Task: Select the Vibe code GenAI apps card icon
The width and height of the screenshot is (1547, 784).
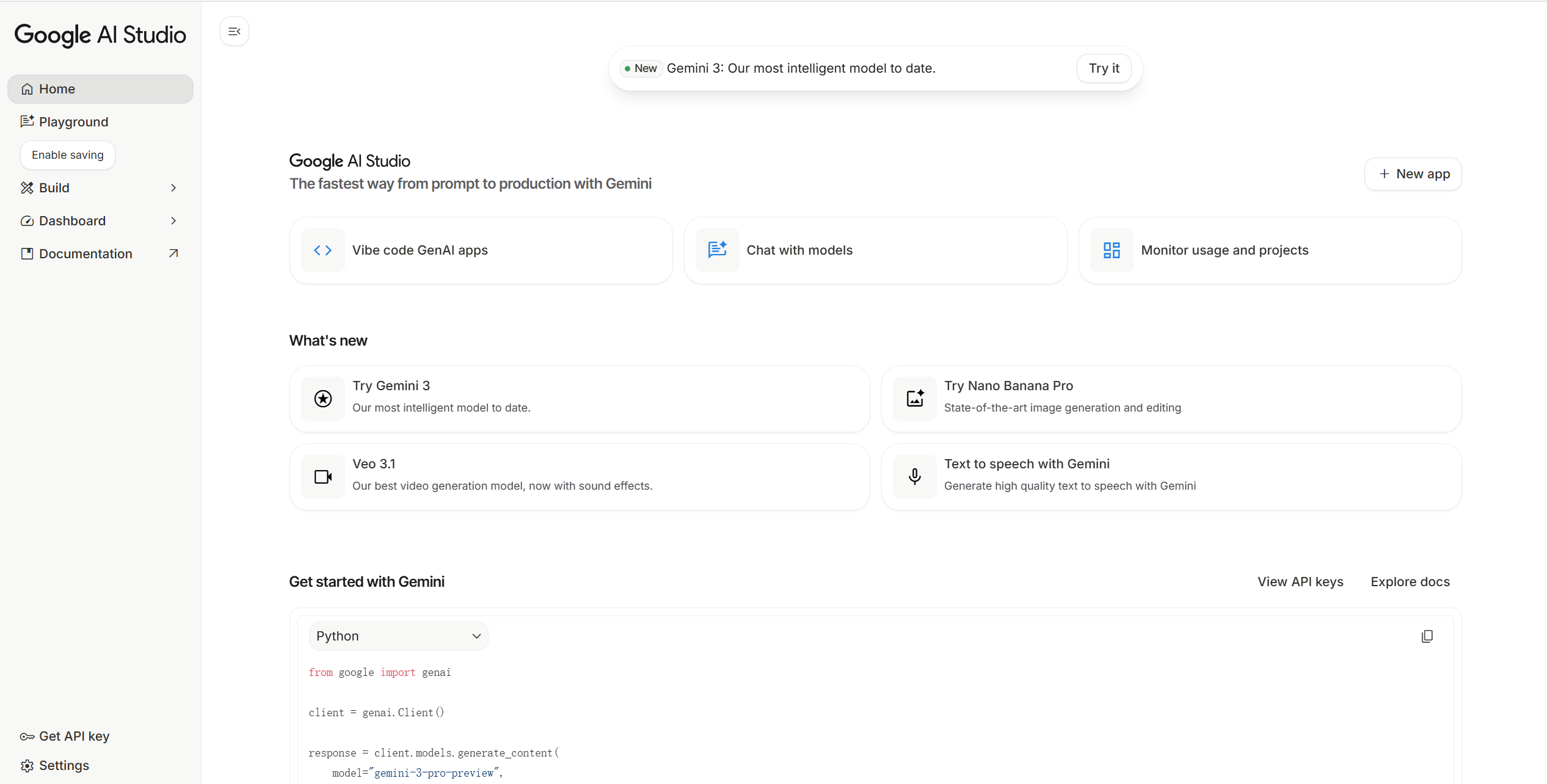Action: click(x=322, y=250)
